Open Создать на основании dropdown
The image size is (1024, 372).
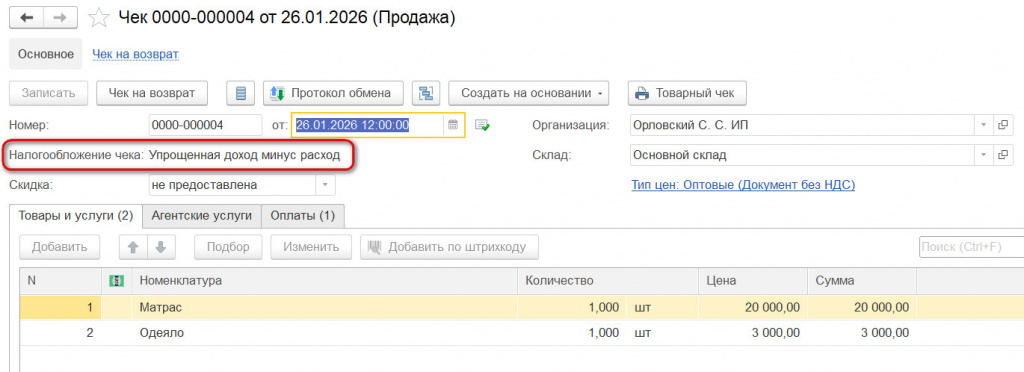point(528,93)
